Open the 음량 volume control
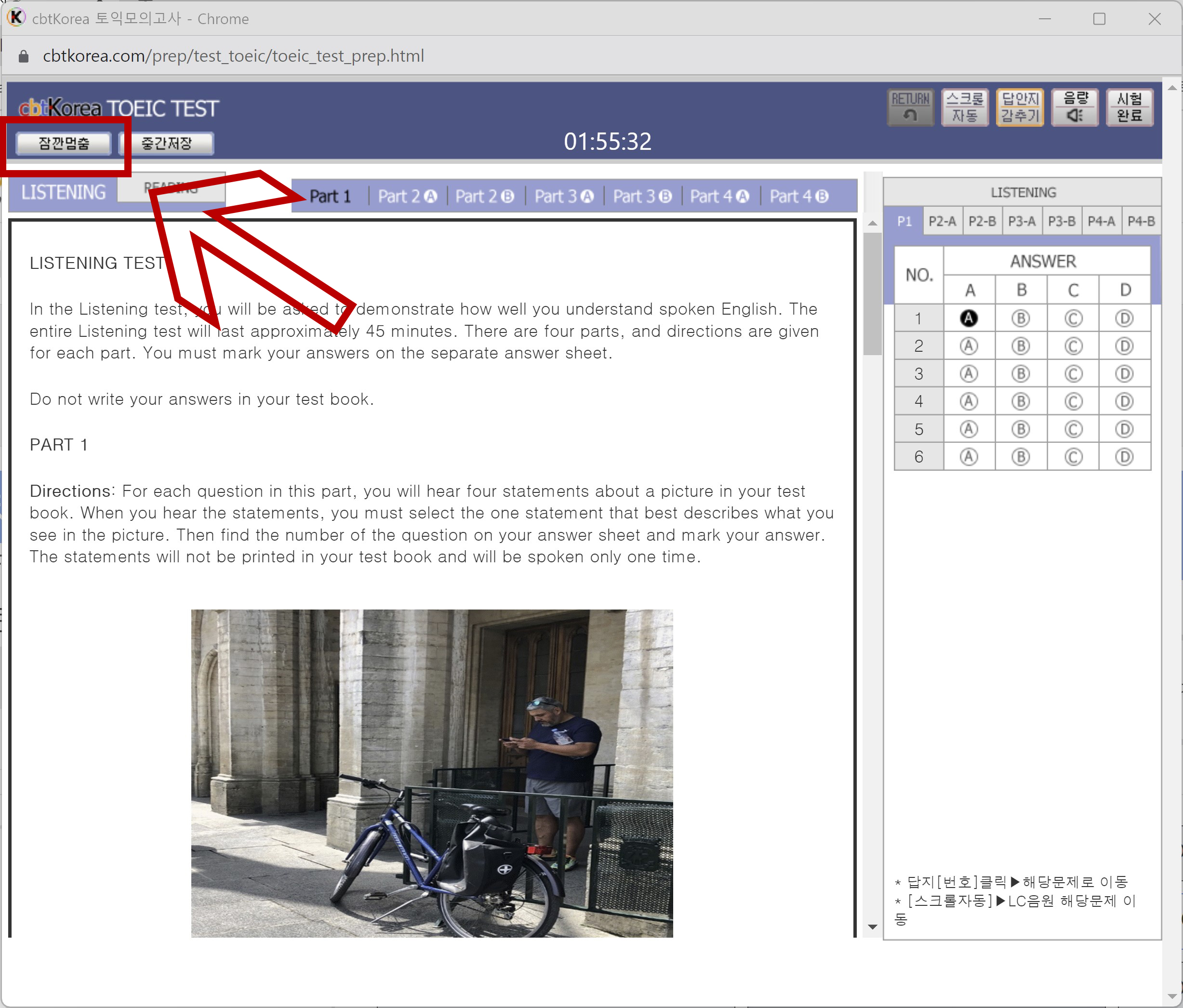This screenshot has width=1183, height=1008. click(x=1075, y=107)
